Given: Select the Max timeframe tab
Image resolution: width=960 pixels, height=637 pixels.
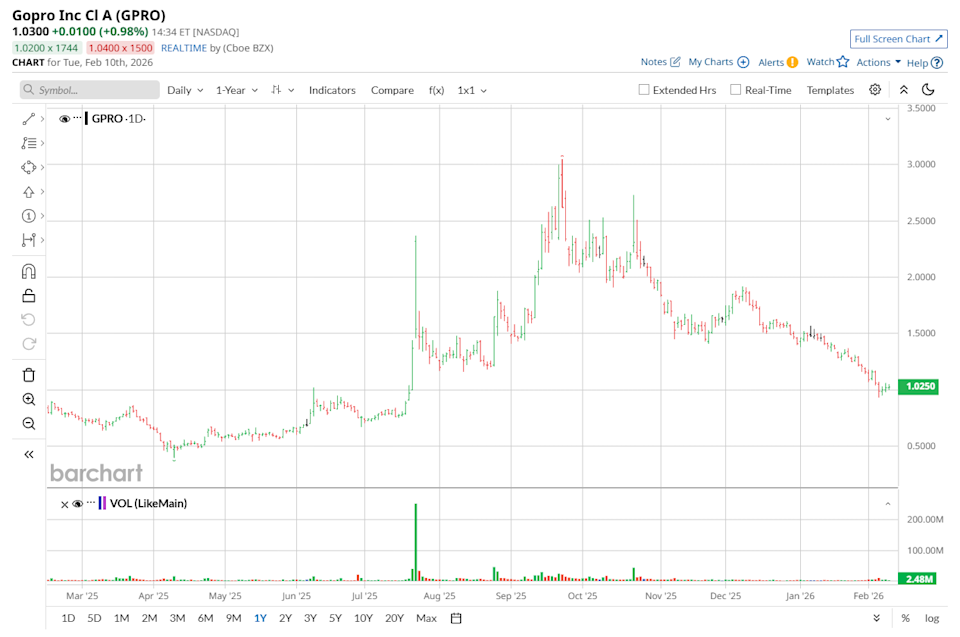Looking at the screenshot, I should (x=426, y=618).
